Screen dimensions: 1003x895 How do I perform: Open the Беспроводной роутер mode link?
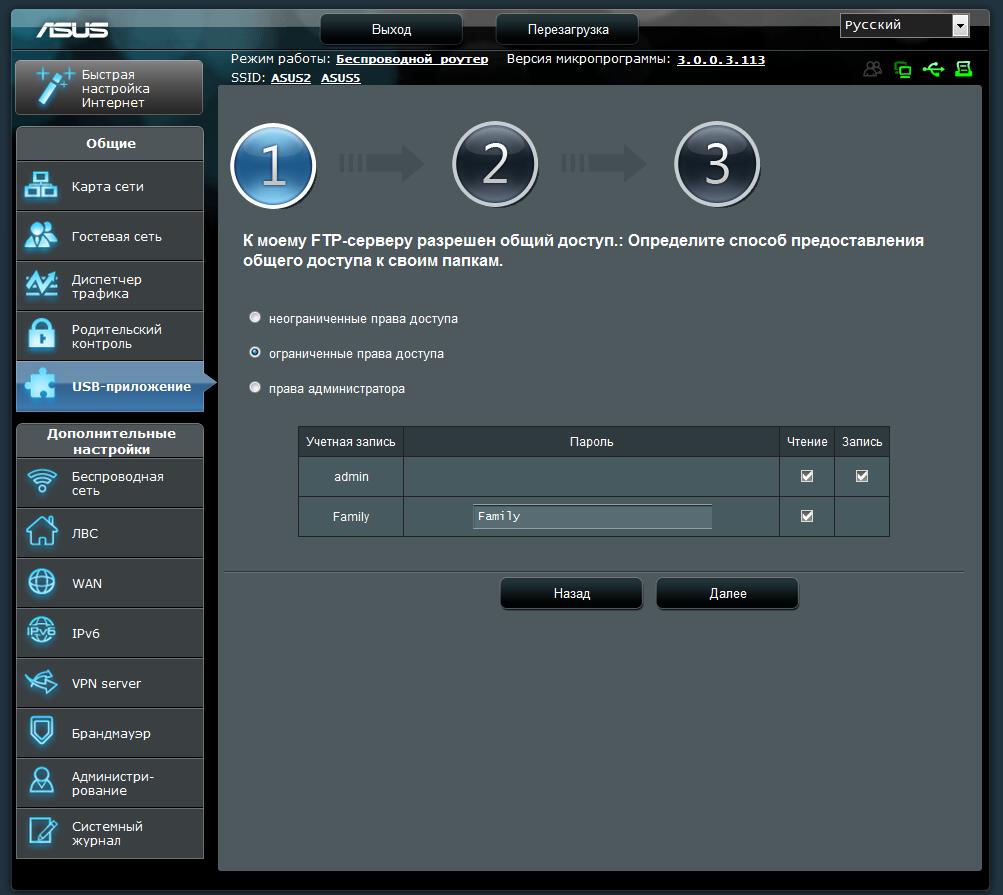click(412, 59)
